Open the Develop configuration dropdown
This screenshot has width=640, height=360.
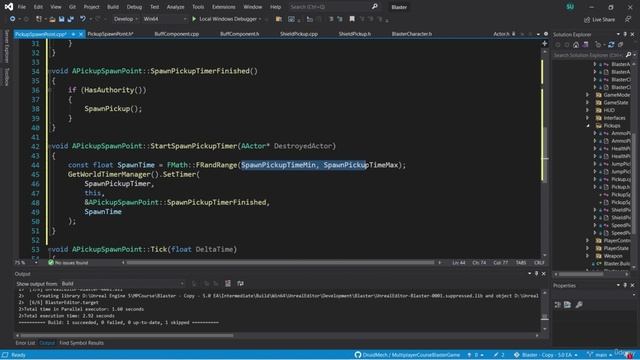(125, 19)
